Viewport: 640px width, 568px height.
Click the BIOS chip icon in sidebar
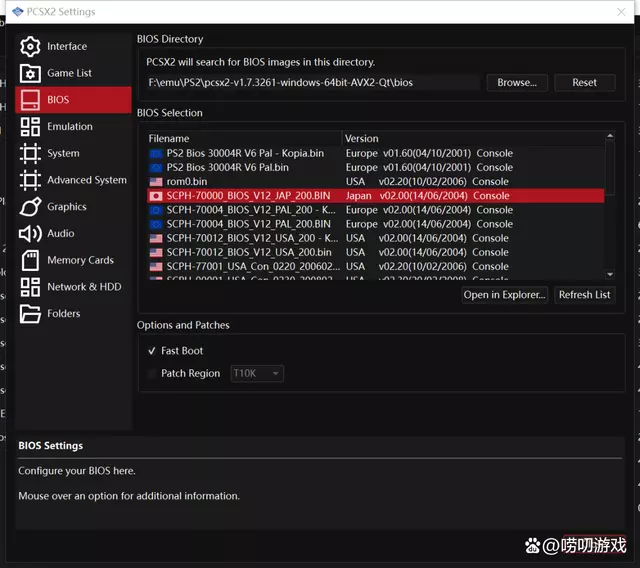30,100
